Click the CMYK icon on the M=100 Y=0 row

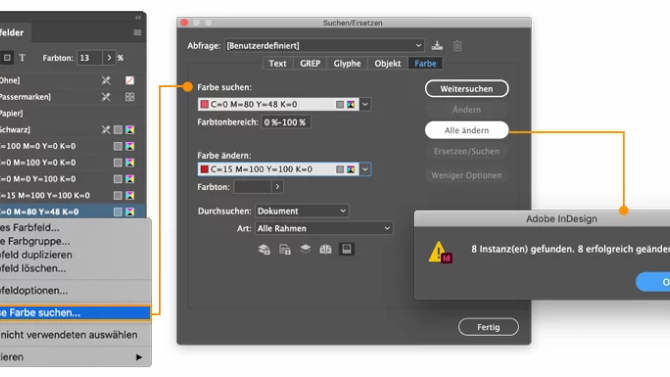coord(129,162)
